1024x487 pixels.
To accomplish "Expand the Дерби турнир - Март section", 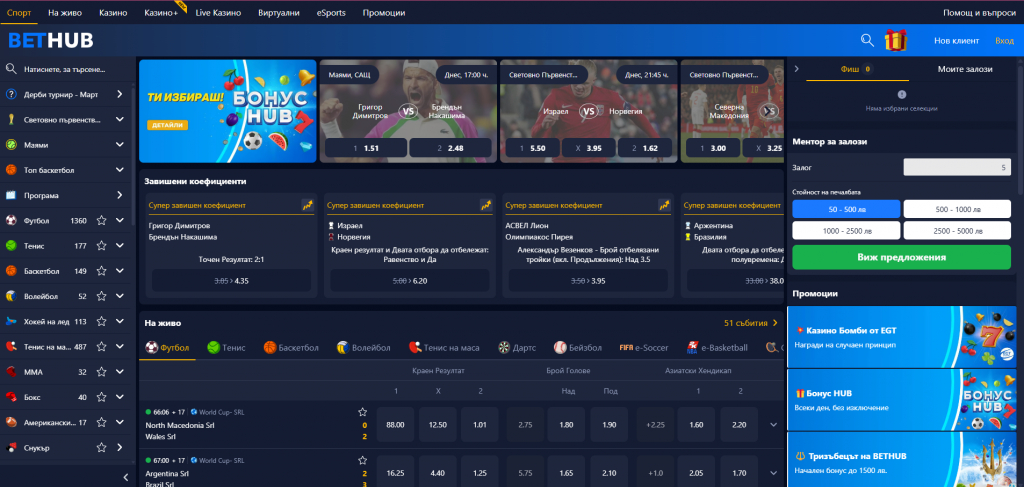I will (x=120, y=94).
